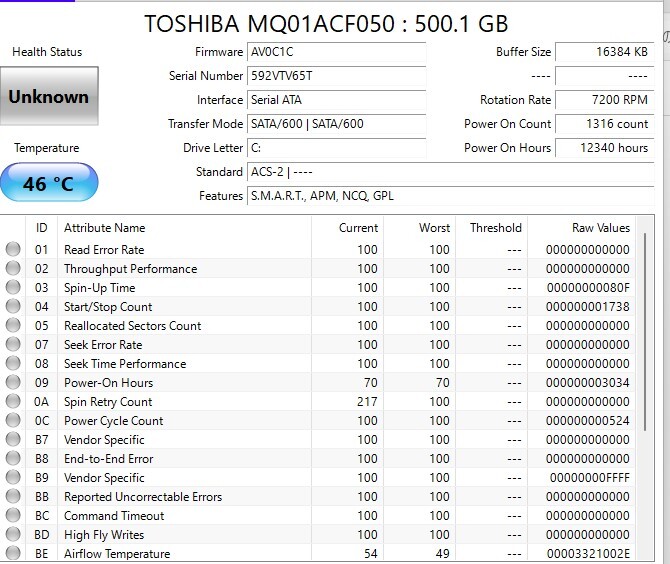This screenshot has width=670, height=564.
Task: Click raw value 00000001738
Action: click(x=588, y=307)
